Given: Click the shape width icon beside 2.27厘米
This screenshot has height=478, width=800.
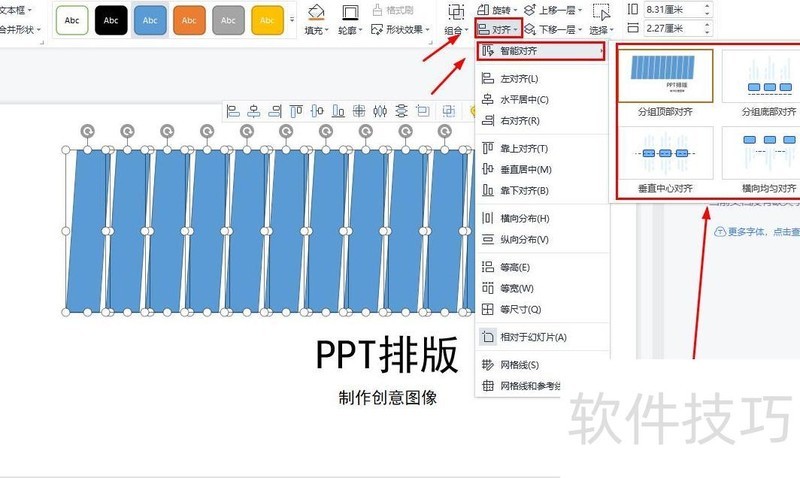Looking at the screenshot, I should 633,28.
